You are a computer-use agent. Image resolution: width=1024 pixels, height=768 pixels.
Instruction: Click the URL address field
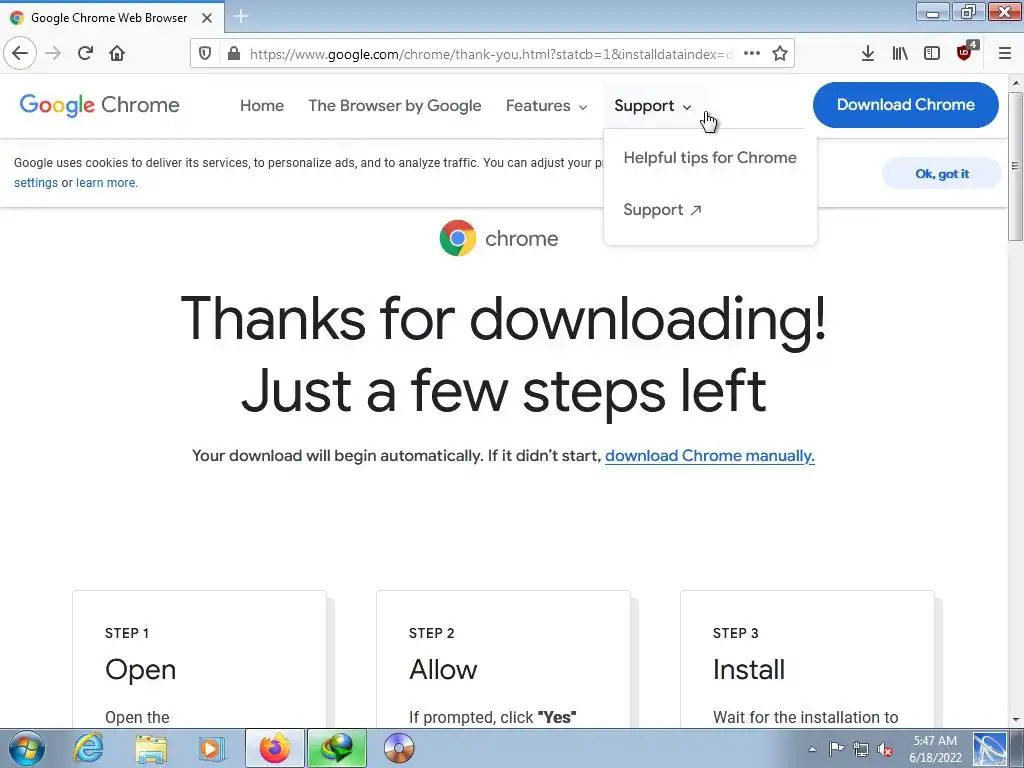(x=490, y=54)
